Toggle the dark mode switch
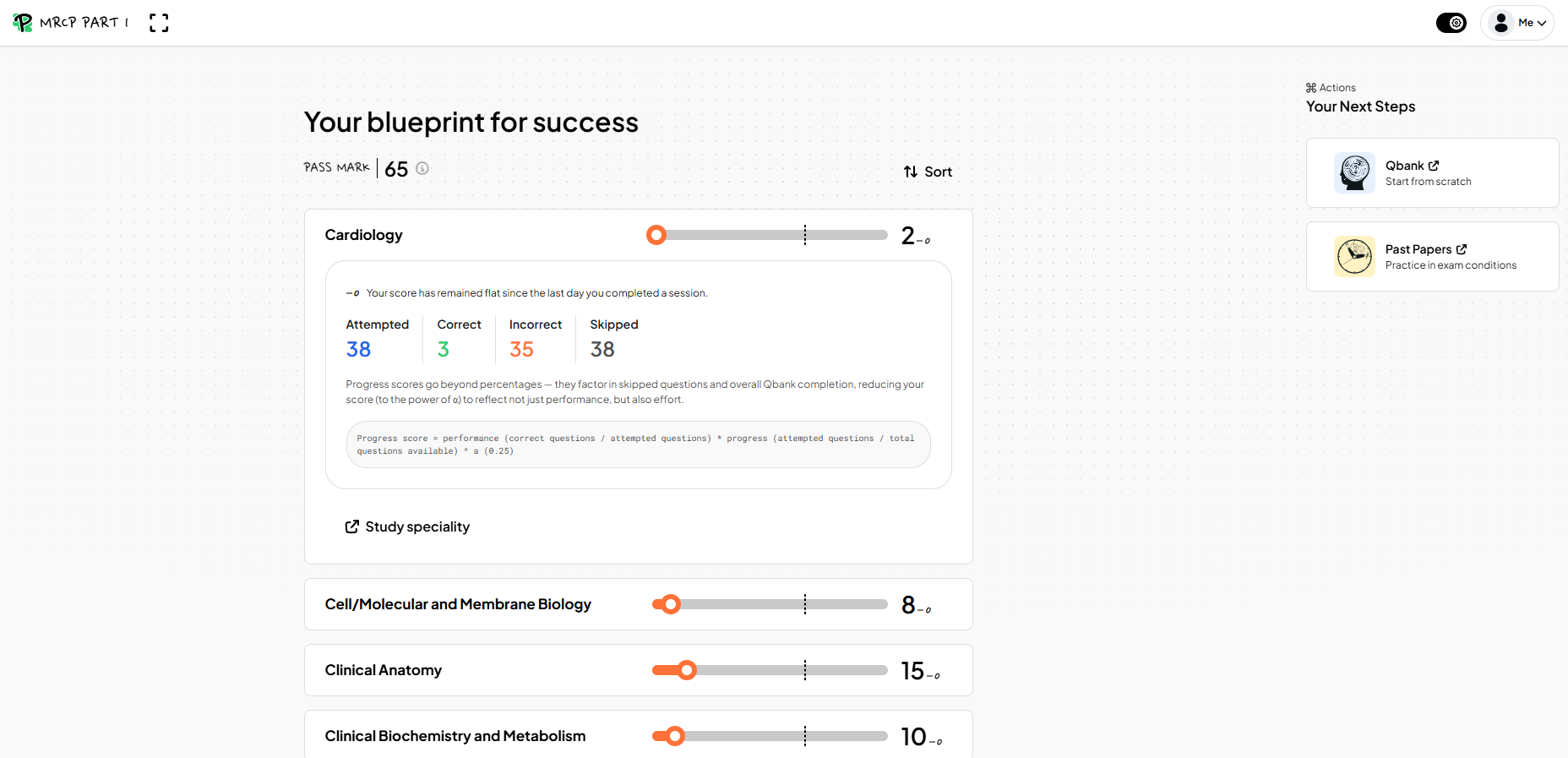The height and width of the screenshot is (758, 1568). 1451,23
